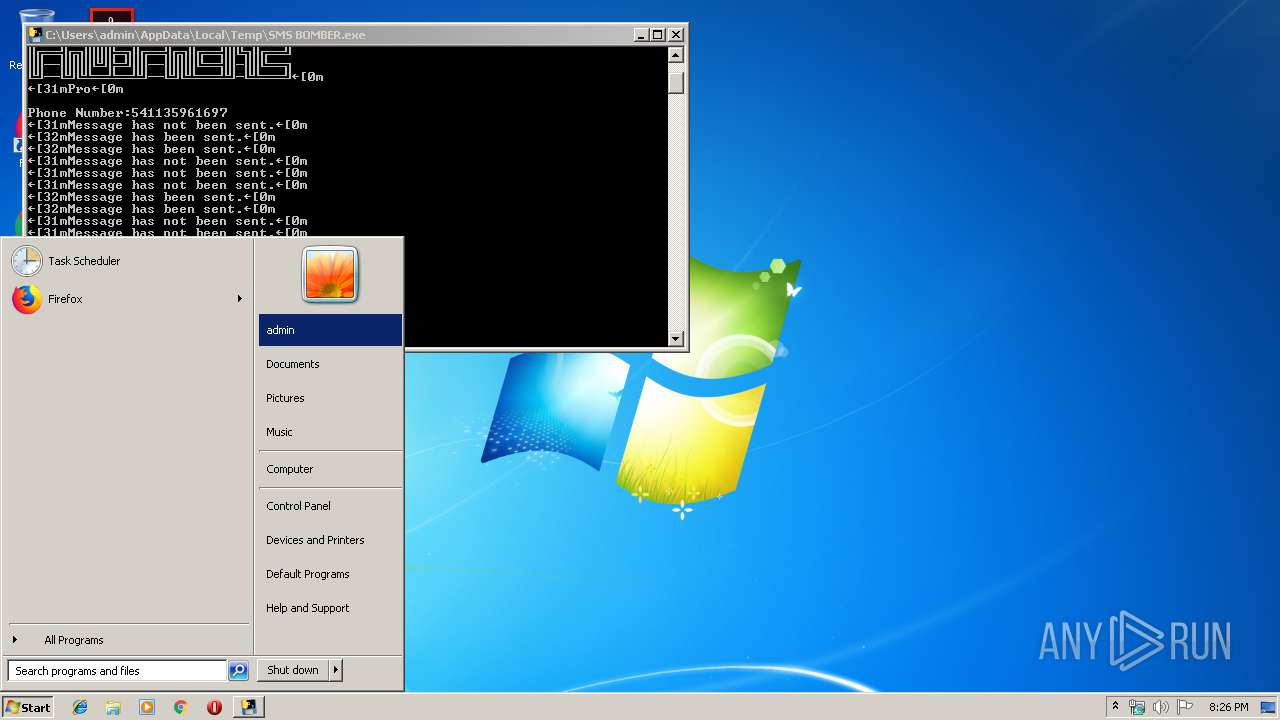1280x720 pixels.
Task: Close the SMS BOMBER console window
Action: [x=675, y=34]
